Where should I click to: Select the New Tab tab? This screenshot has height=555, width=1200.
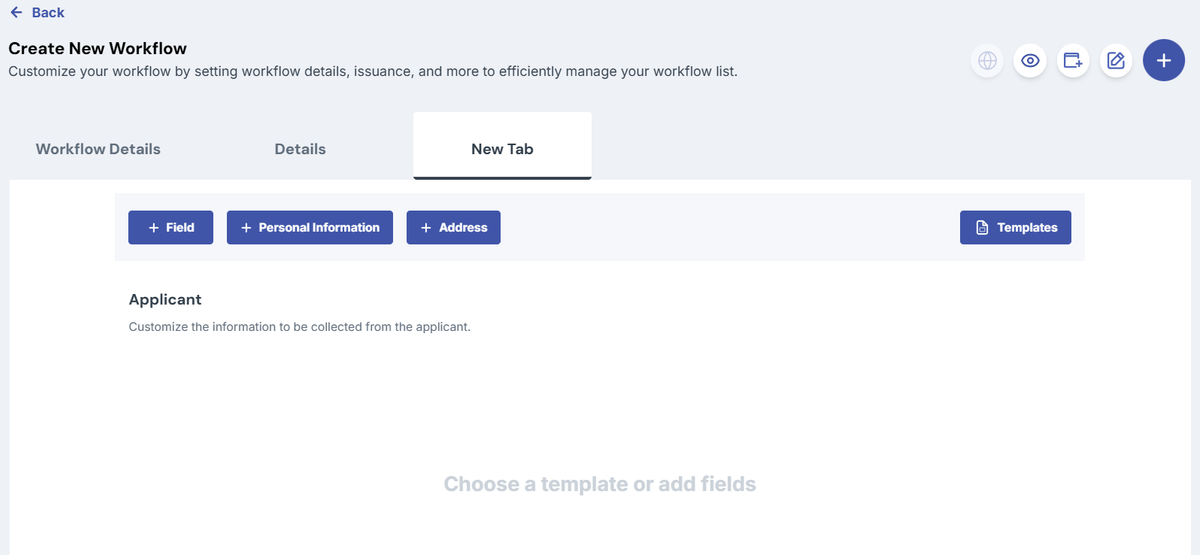point(502,147)
